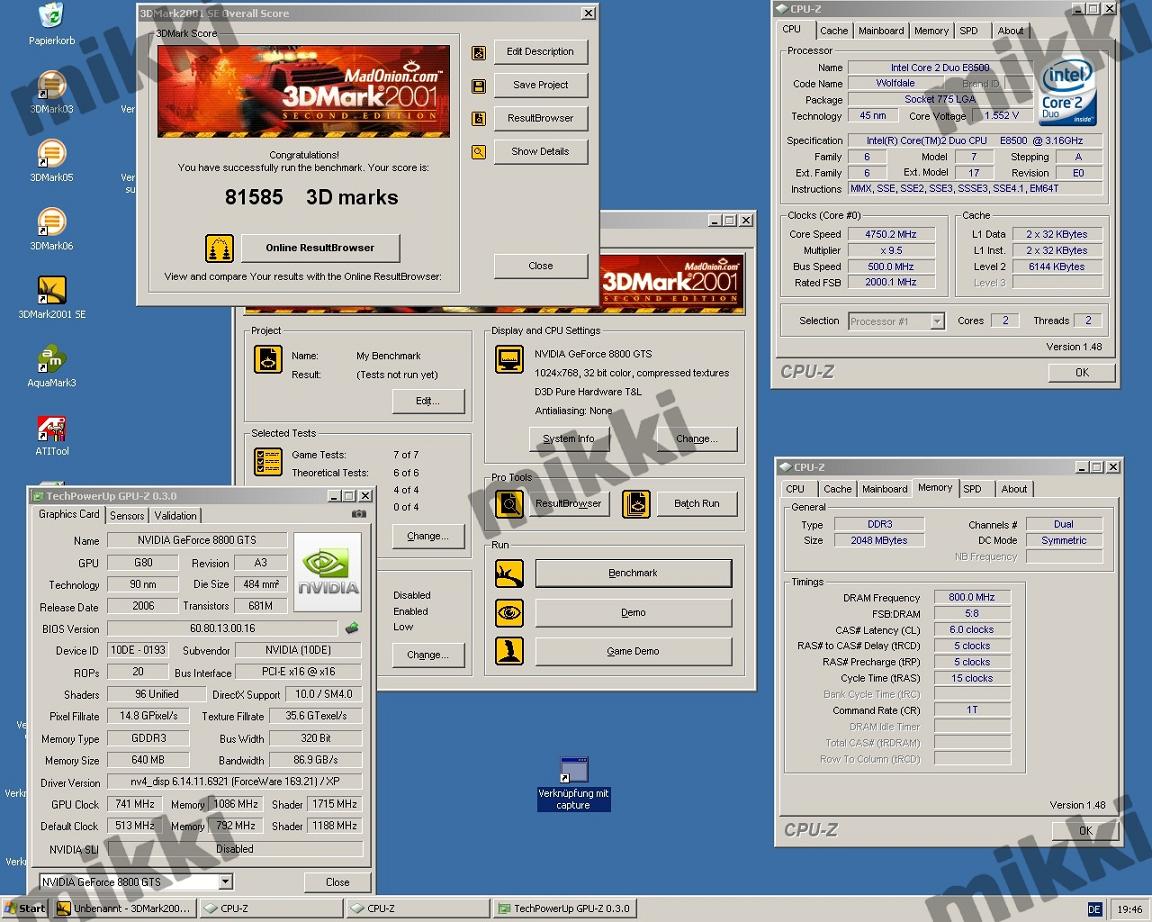
Task: Click OK in the lower CPU-Z Memory window
Action: coord(1085,831)
